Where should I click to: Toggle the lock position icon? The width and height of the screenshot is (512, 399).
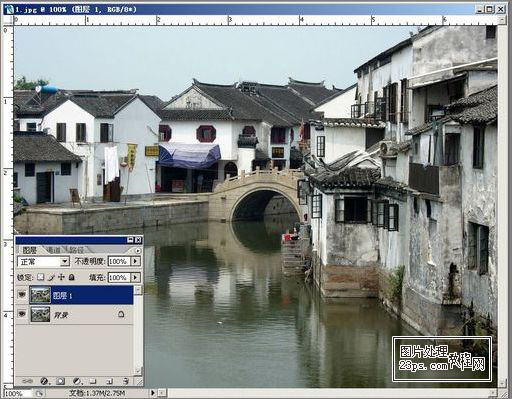(x=61, y=277)
